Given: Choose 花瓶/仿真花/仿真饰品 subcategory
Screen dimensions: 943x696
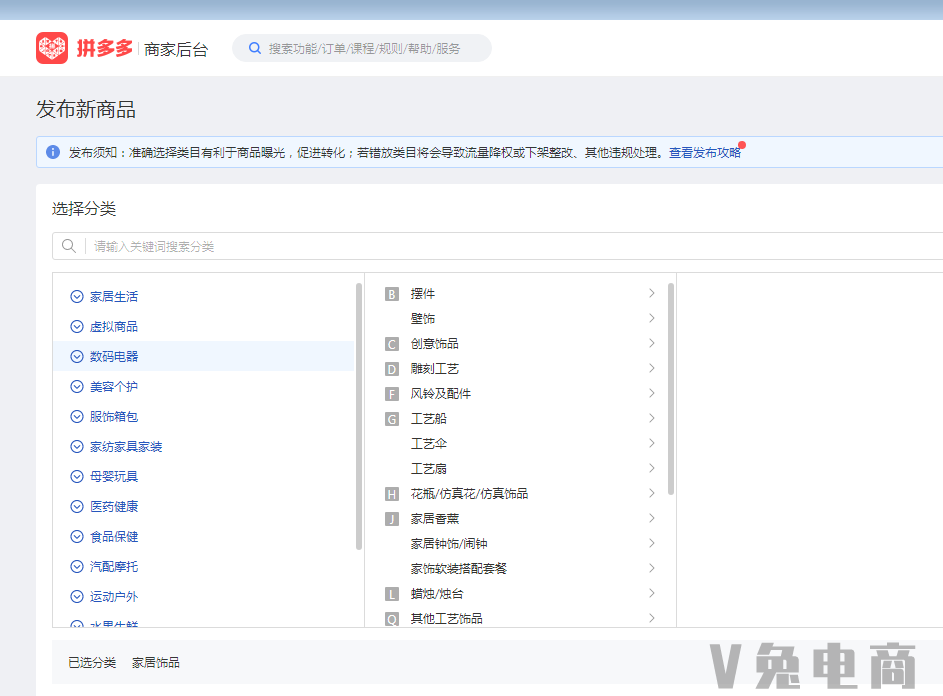Looking at the screenshot, I should coord(469,494).
